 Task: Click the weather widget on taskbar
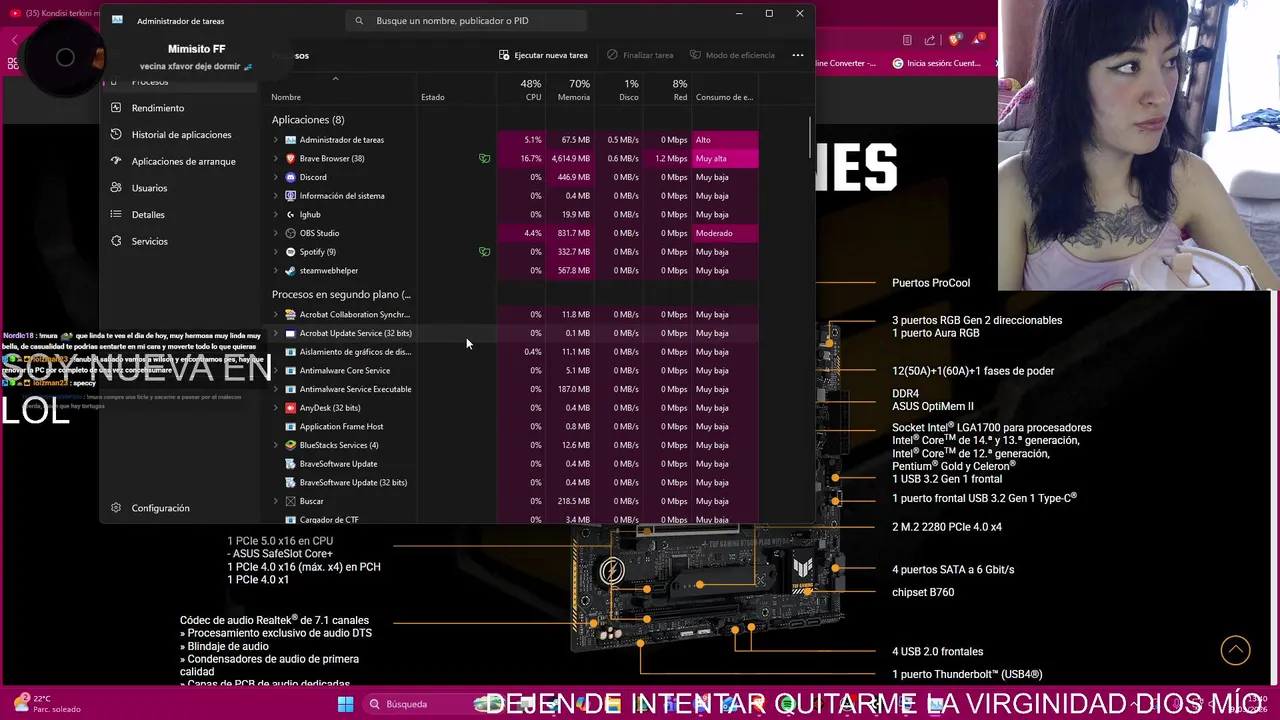coord(46,704)
